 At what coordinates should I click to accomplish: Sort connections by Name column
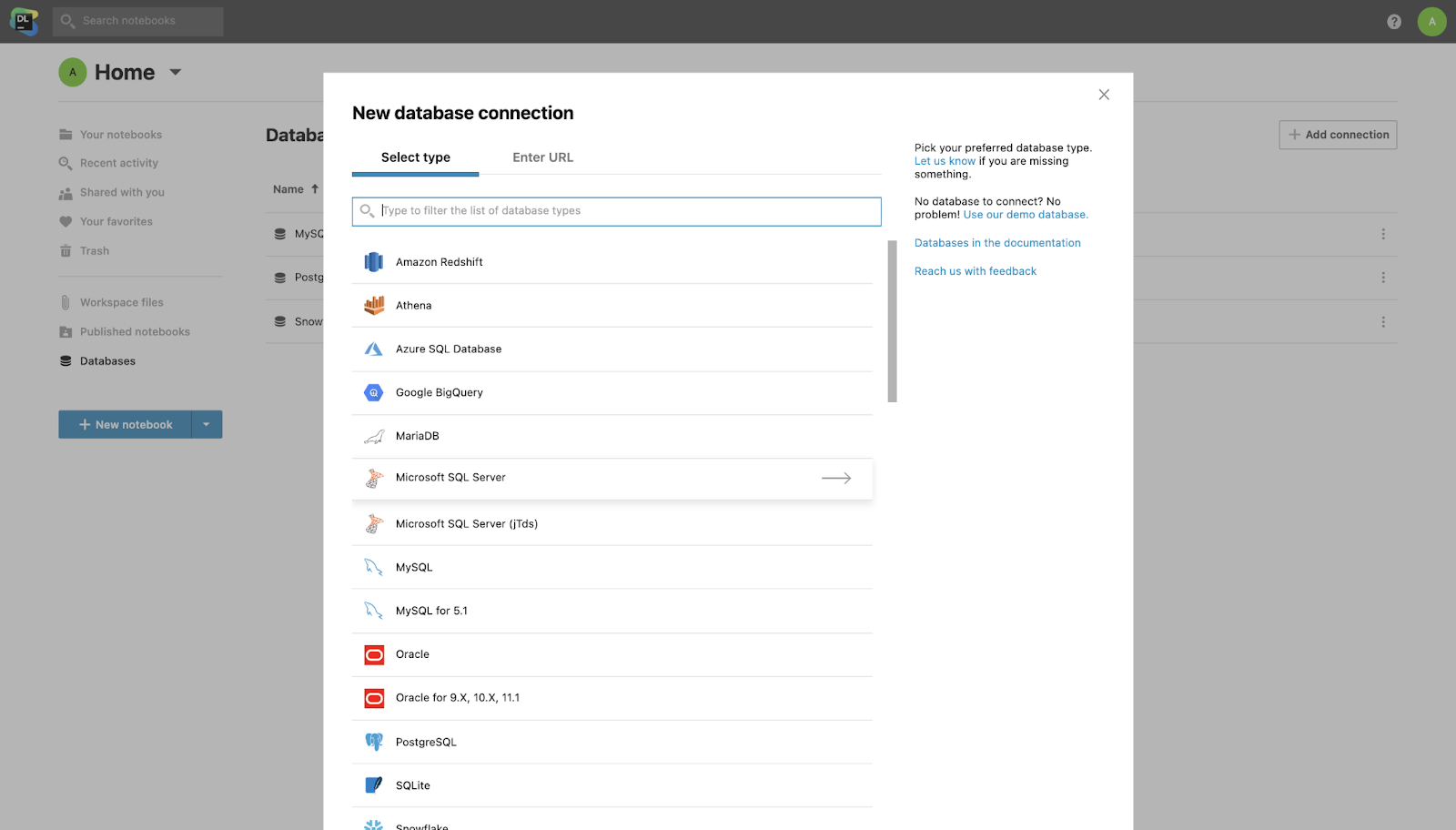296,189
